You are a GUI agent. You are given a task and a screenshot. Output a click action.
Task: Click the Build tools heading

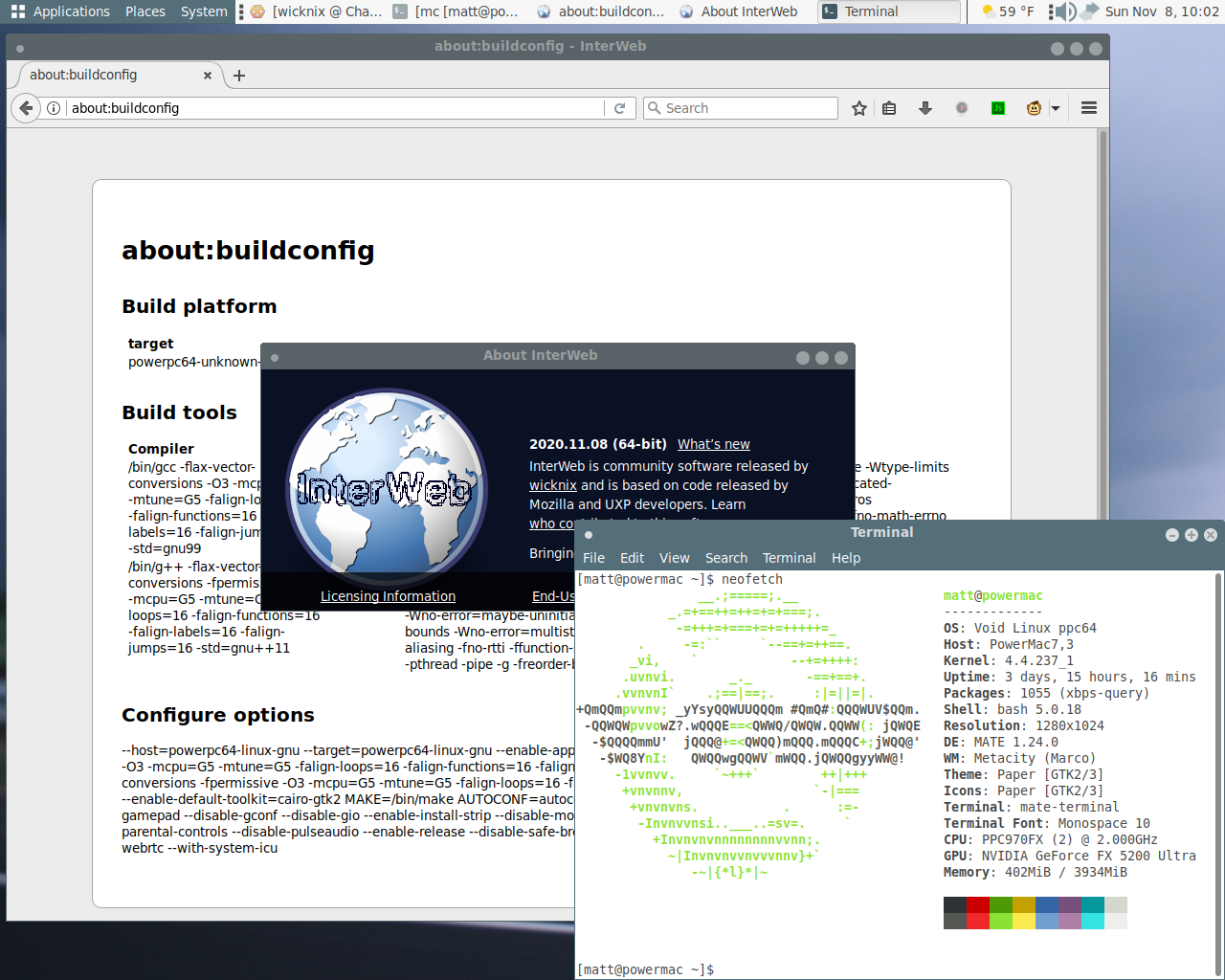point(179,412)
